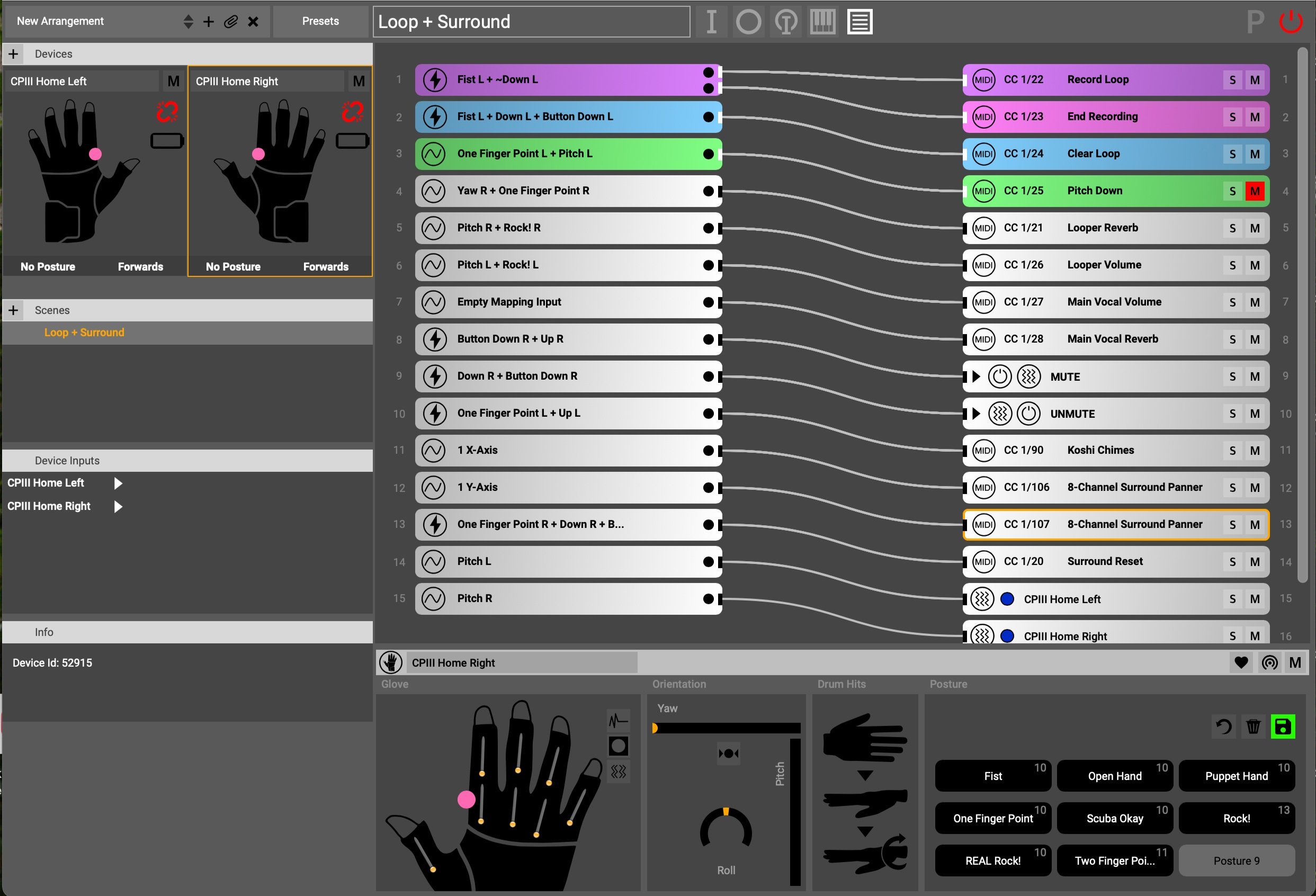
Task: Click the paperclip icon next to arrangement name
Action: click(x=230, y=22)
